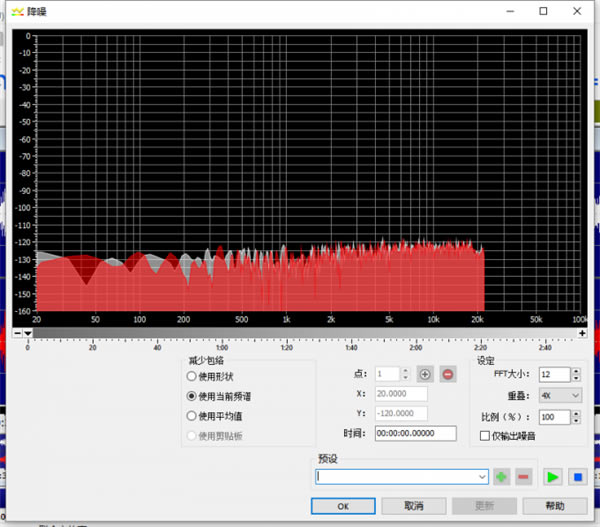This screenshot has width=600, height=527.
Task: Select the 使用形状 radio option
Action: [x=191, y=376]
